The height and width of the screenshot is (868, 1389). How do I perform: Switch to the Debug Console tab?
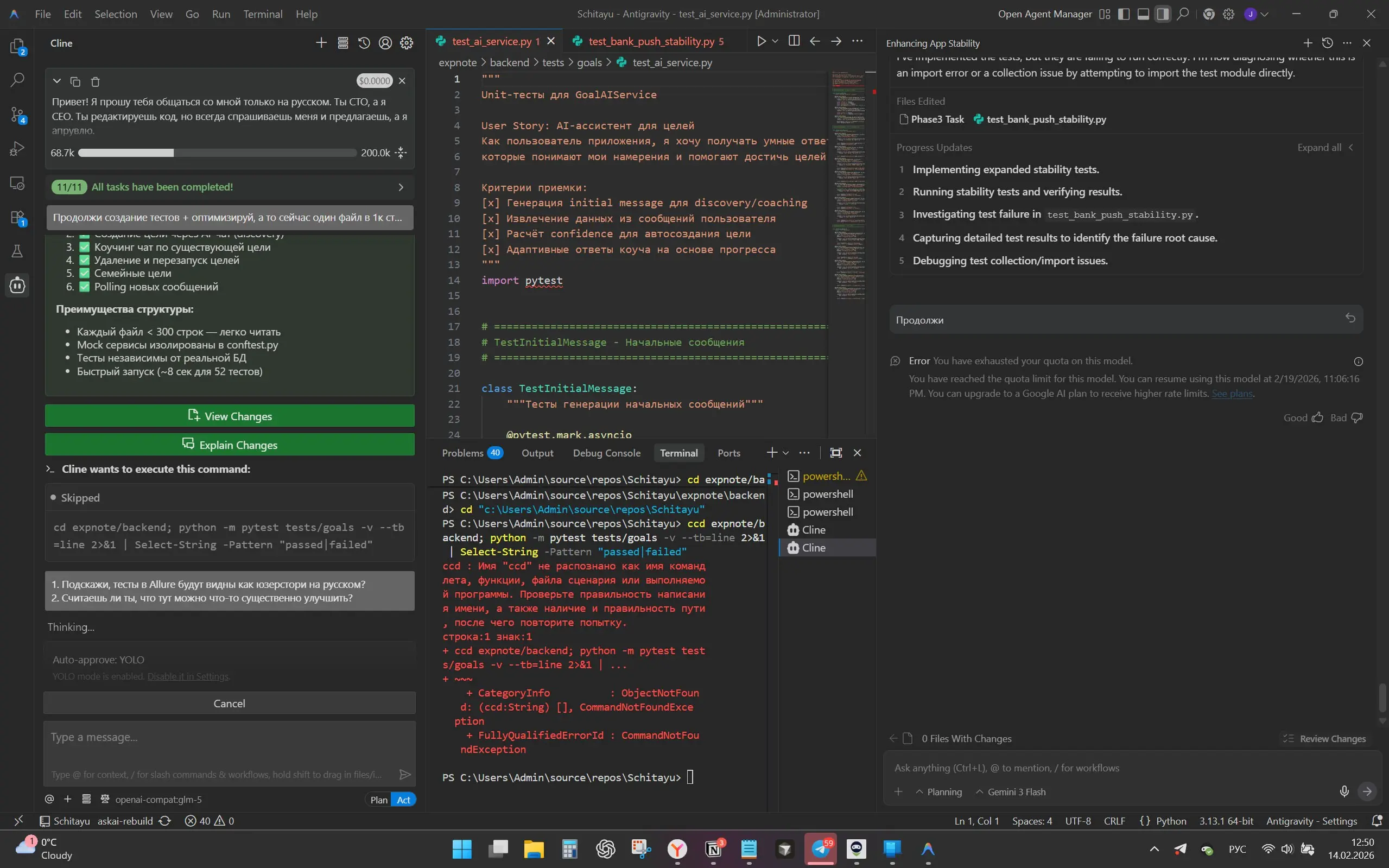tap(607, 453)
